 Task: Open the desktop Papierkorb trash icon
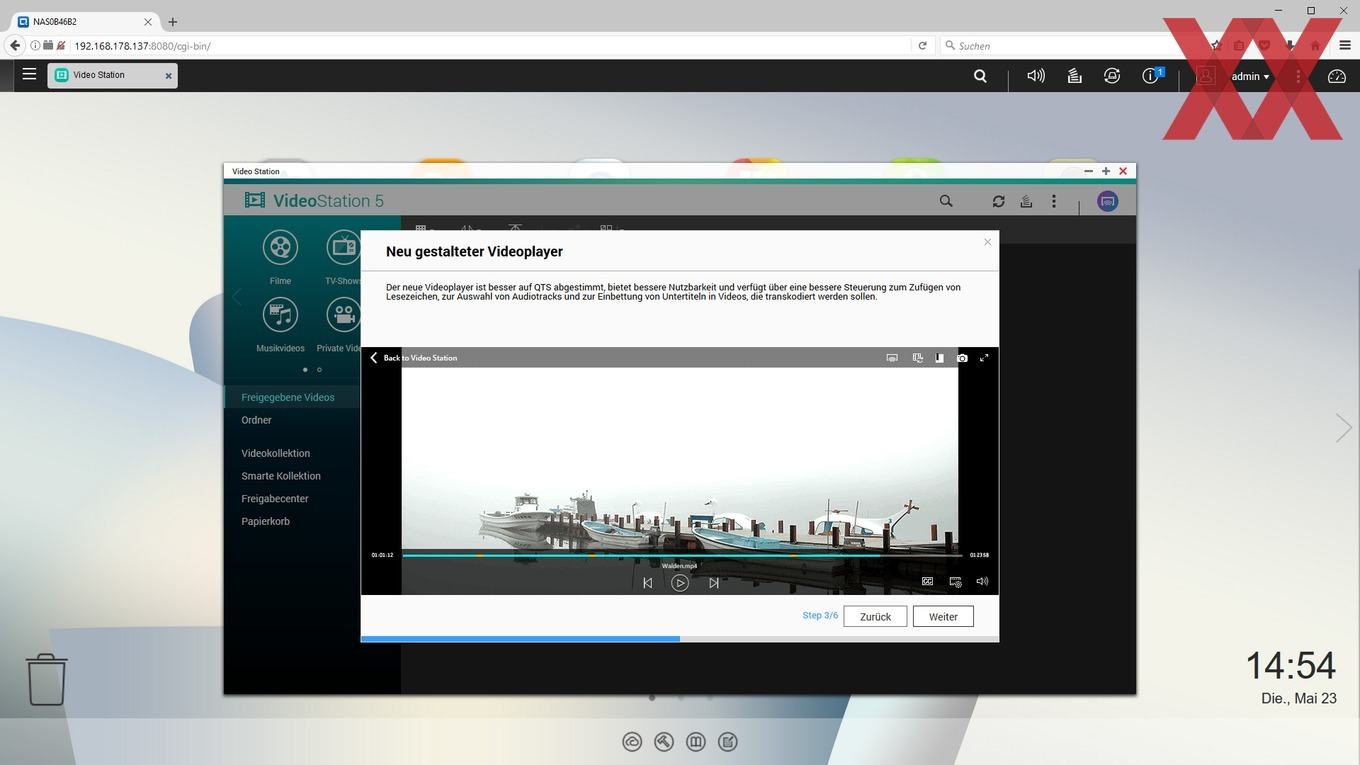(46, 679)
